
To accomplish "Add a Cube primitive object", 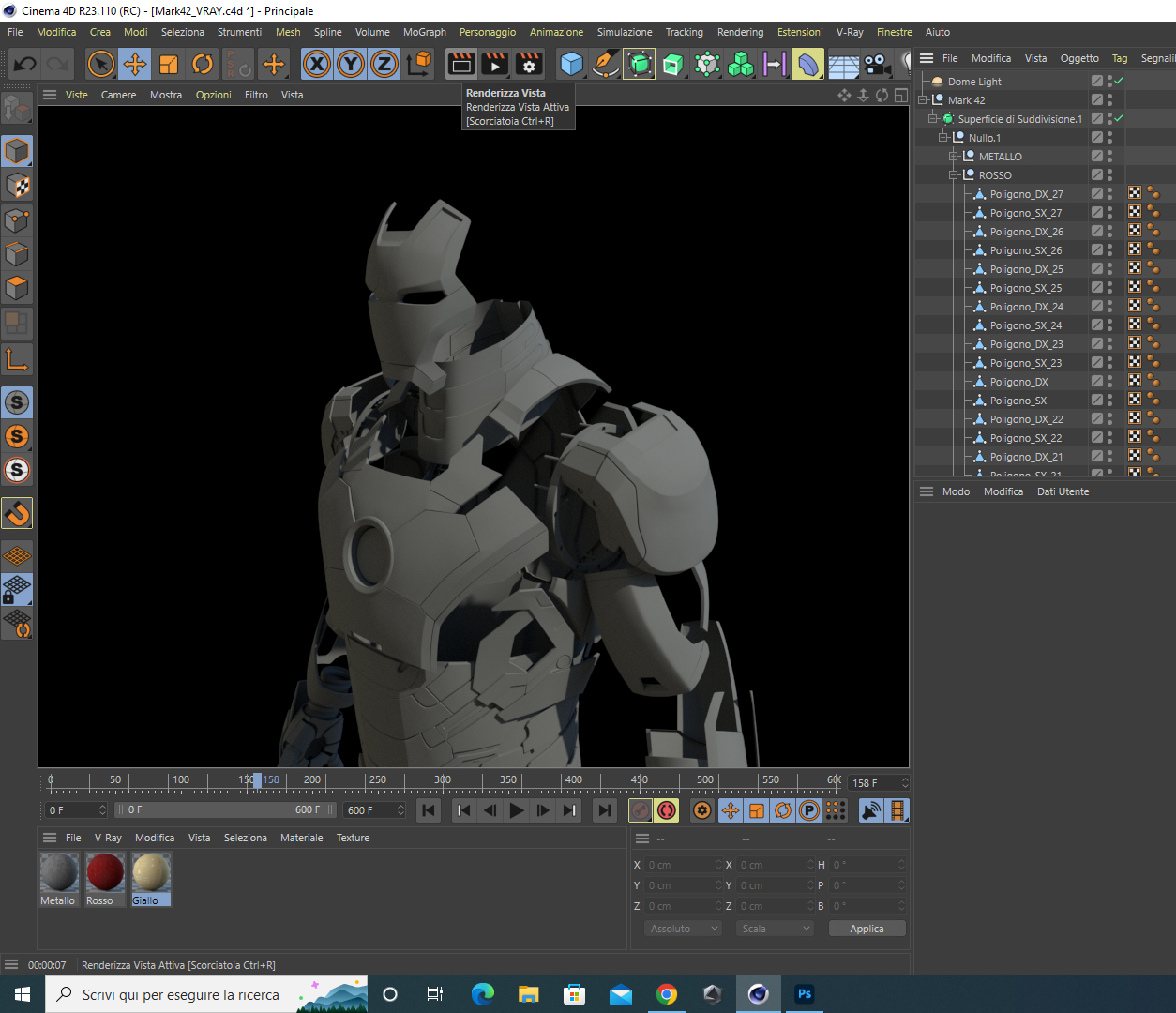I will [571, 64].
